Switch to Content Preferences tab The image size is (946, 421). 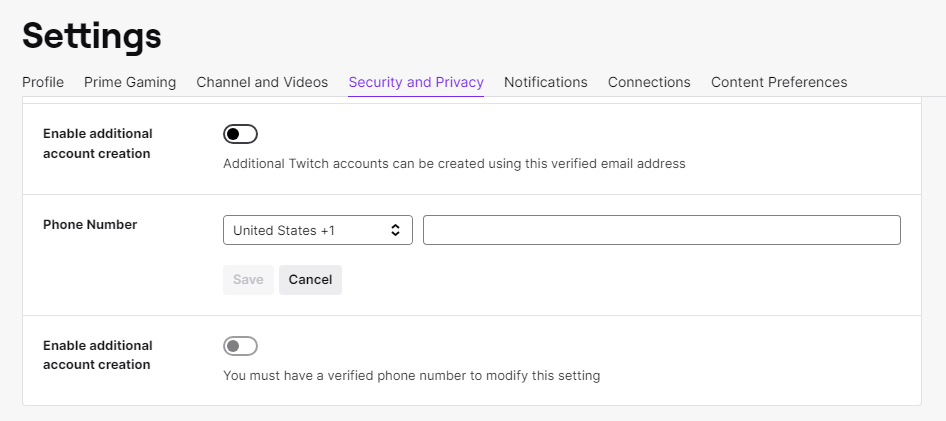(x=779, y=82)
